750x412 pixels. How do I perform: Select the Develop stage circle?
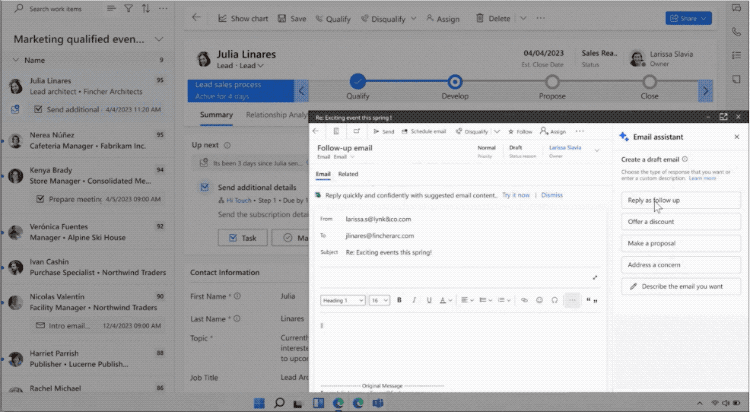tap(455, 82)
